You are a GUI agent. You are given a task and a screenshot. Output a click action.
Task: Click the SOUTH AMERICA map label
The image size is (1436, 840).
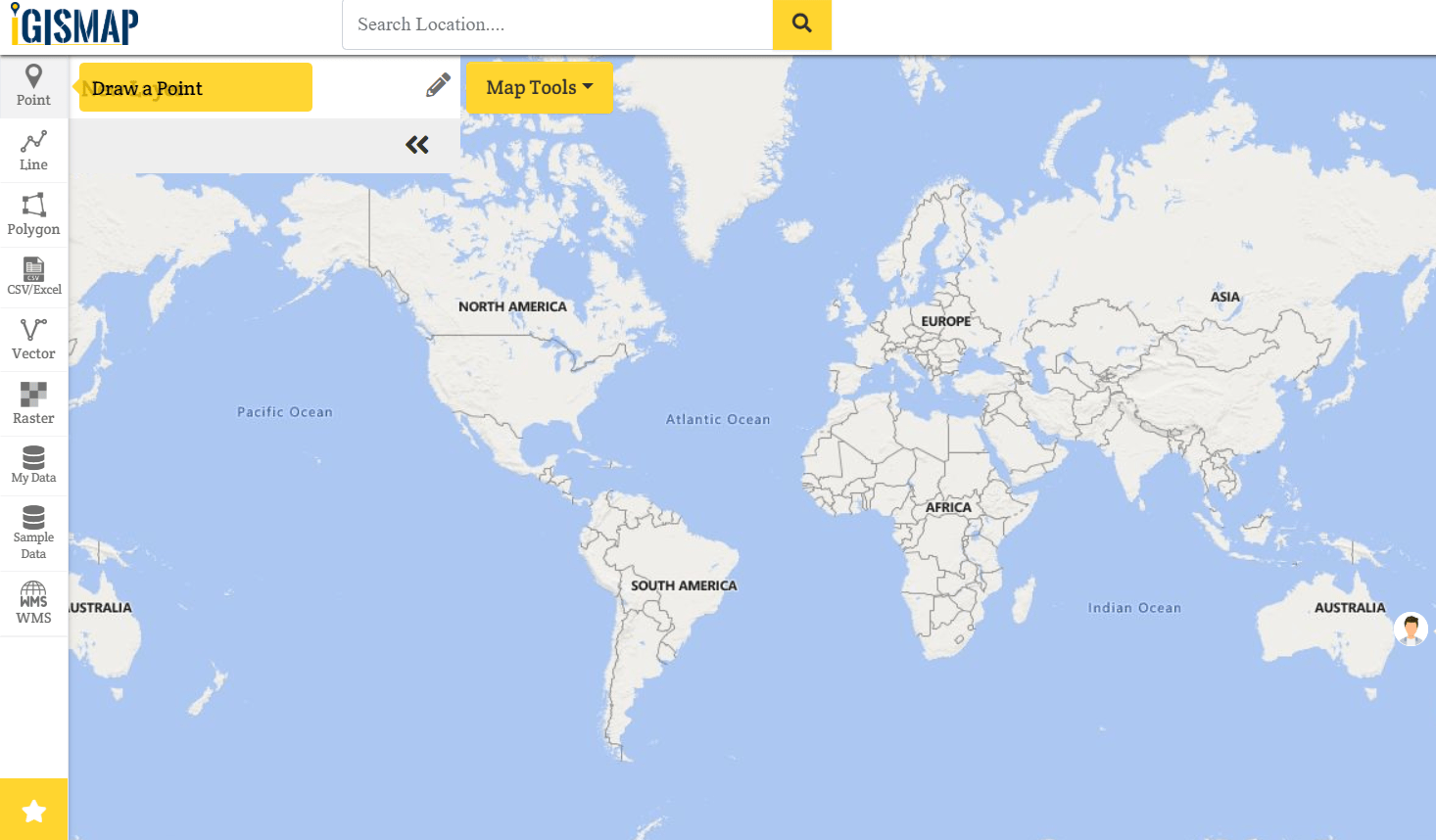click(x=684, y=585)
